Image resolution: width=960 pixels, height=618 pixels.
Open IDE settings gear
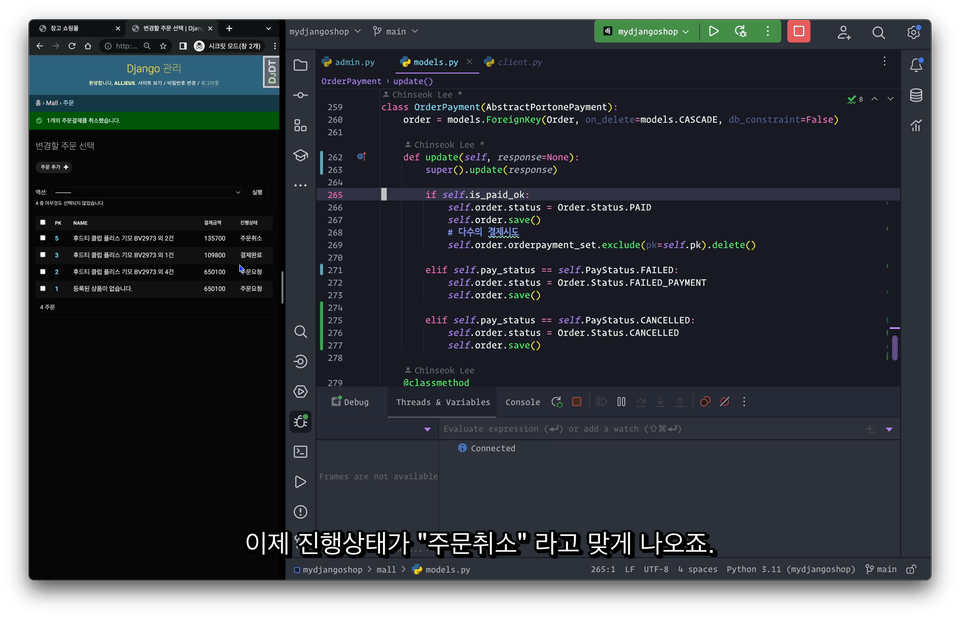(x=913, y=32)
